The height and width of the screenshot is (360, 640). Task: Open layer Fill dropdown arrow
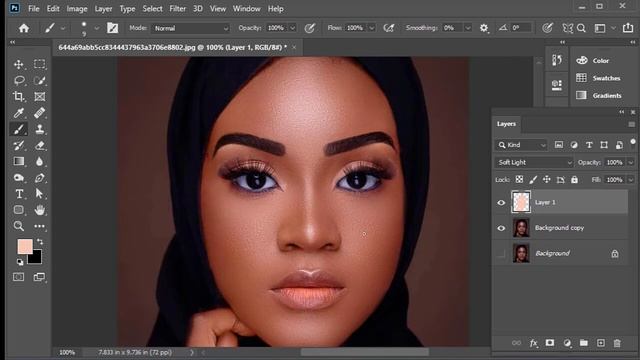[631, 180]
